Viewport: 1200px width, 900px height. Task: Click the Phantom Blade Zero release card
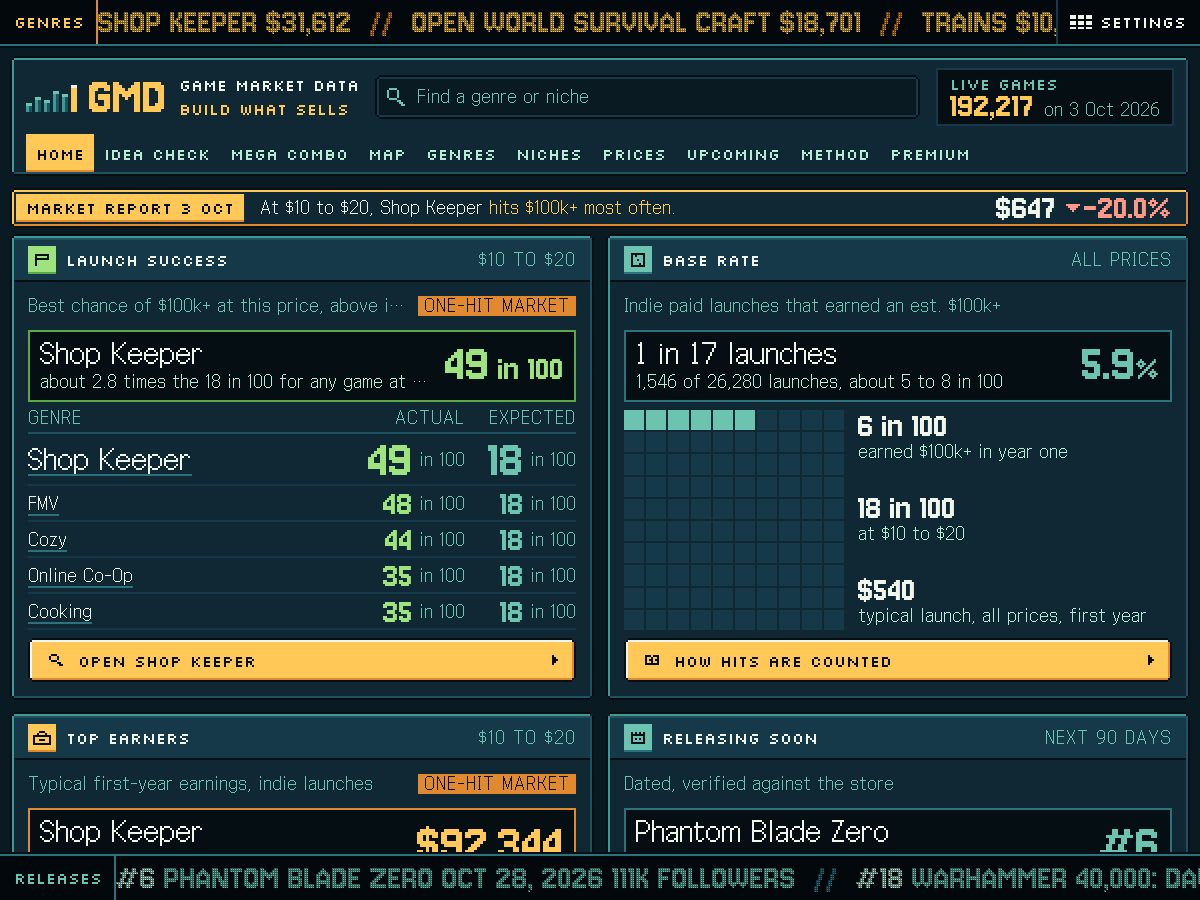tap(898, 832)
